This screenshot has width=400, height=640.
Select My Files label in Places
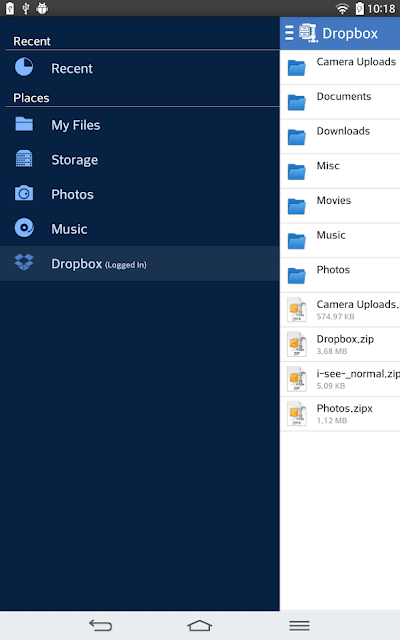[76, 125]
